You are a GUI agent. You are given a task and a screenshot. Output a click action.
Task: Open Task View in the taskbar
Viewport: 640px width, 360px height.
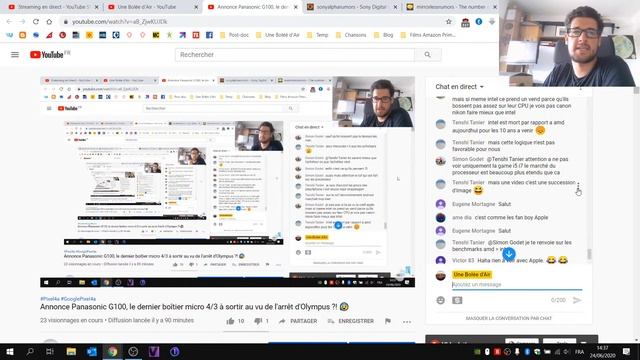[50, 351]
